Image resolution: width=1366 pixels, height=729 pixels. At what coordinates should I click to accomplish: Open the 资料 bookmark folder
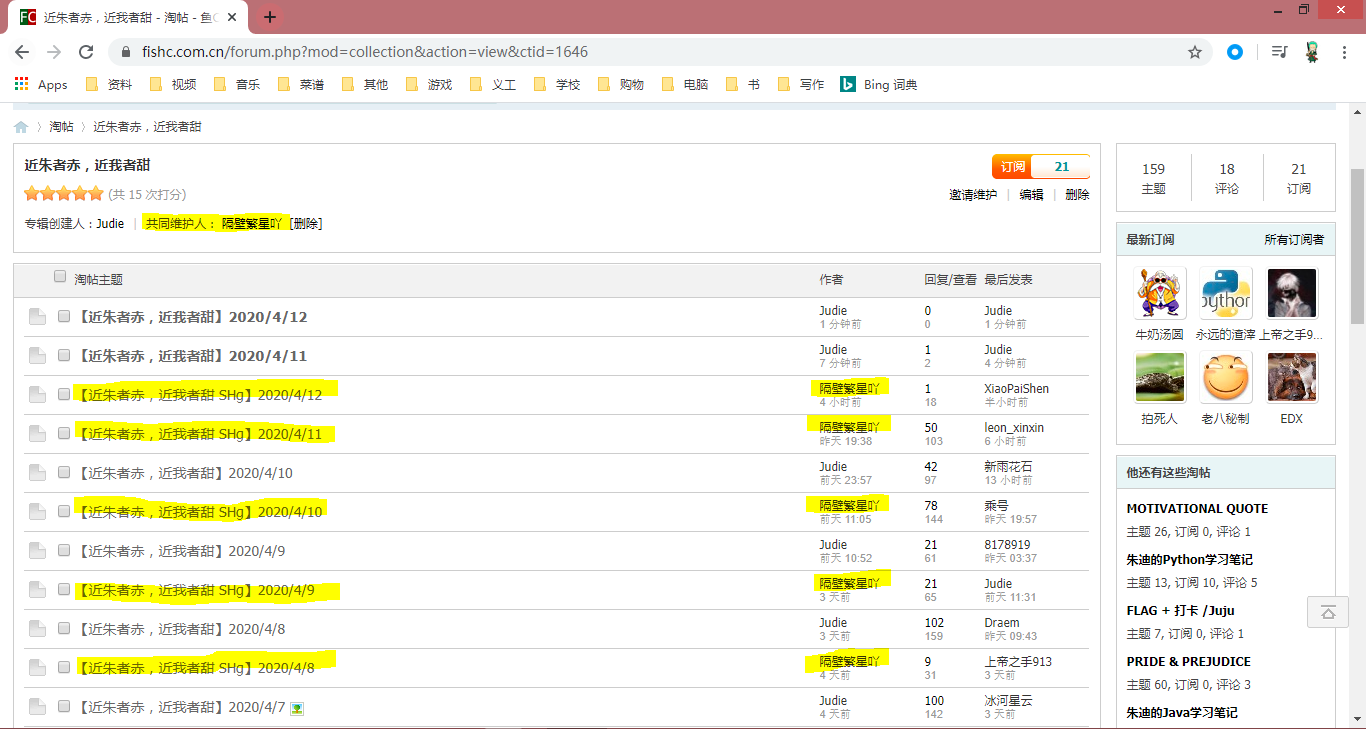coord(109,85)
